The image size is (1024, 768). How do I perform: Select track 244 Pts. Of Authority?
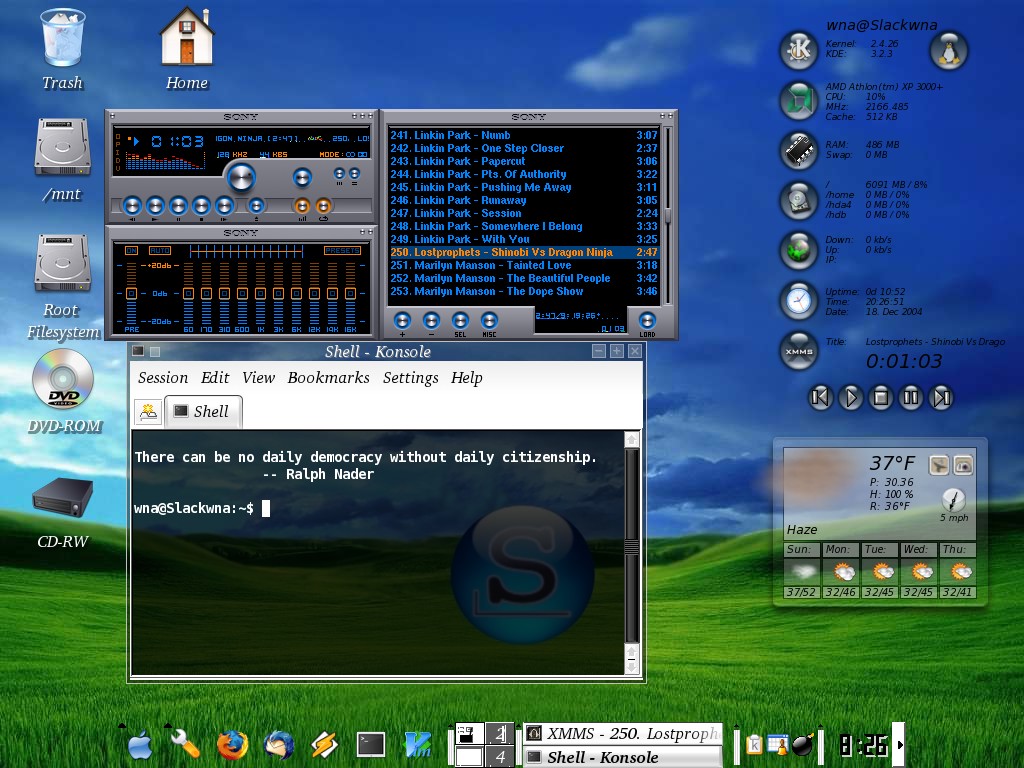tap(524, 174)
